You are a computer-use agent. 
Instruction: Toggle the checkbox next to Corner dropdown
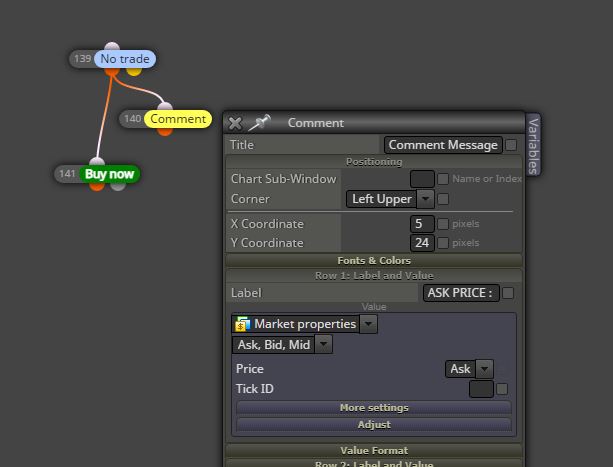(x=443, y=199)
